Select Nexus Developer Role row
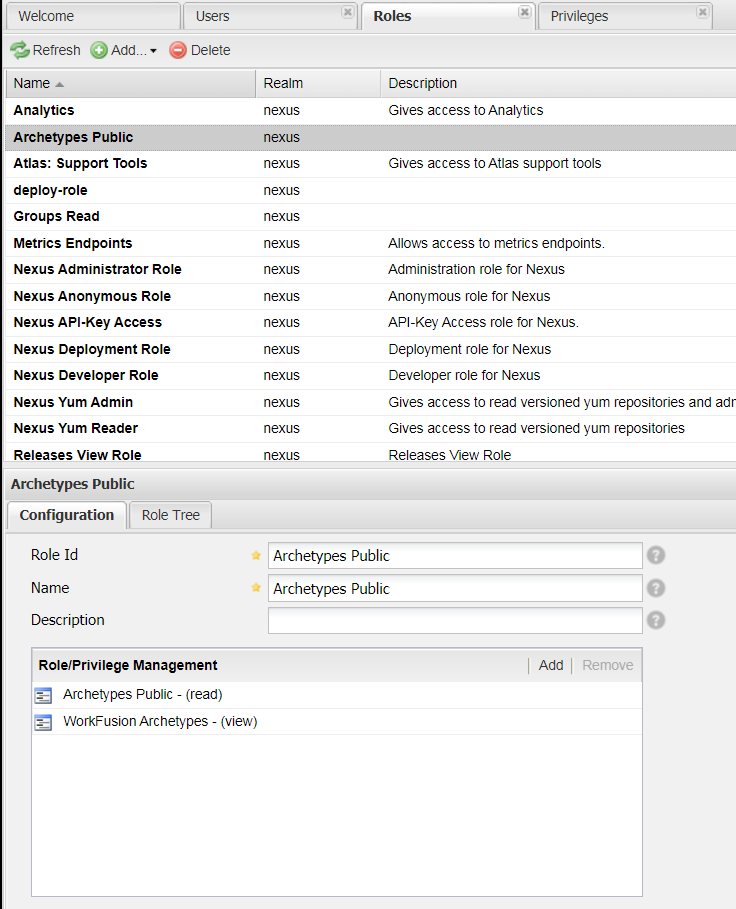Viewport: 736px width, 909px height. click(x=370, y=376)
